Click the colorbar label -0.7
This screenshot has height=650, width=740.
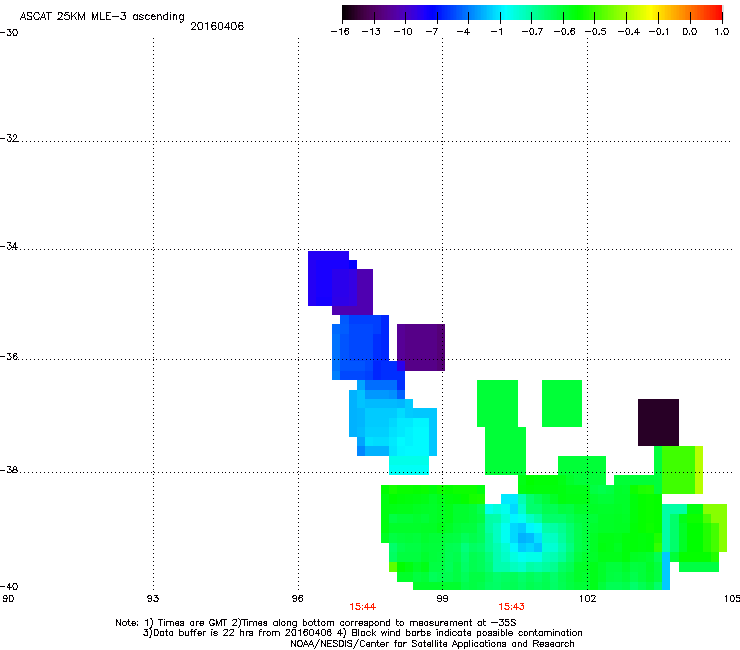532,32
